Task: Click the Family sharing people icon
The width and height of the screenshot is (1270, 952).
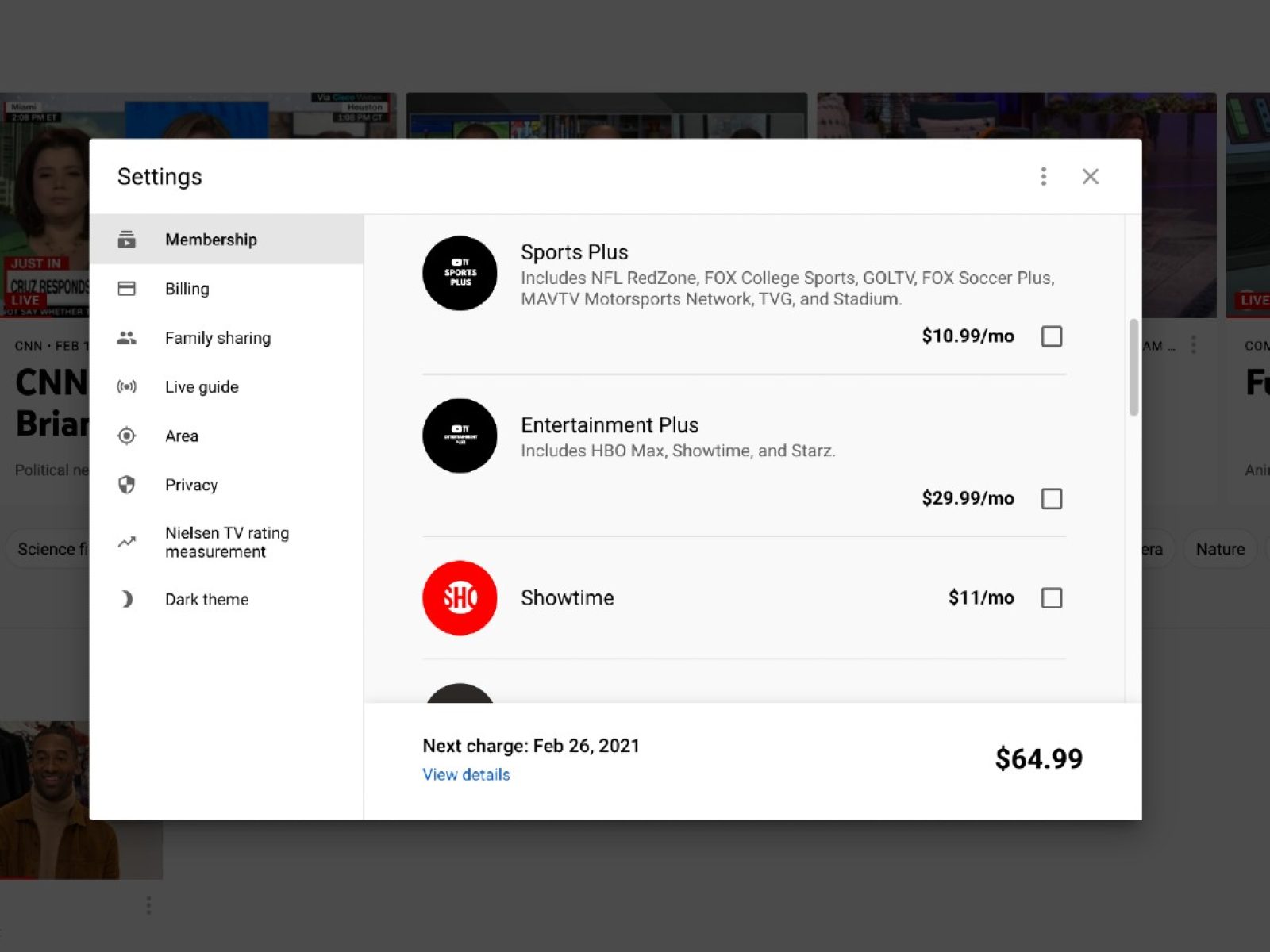Action: pyautogui.click(x=126, y=338)
